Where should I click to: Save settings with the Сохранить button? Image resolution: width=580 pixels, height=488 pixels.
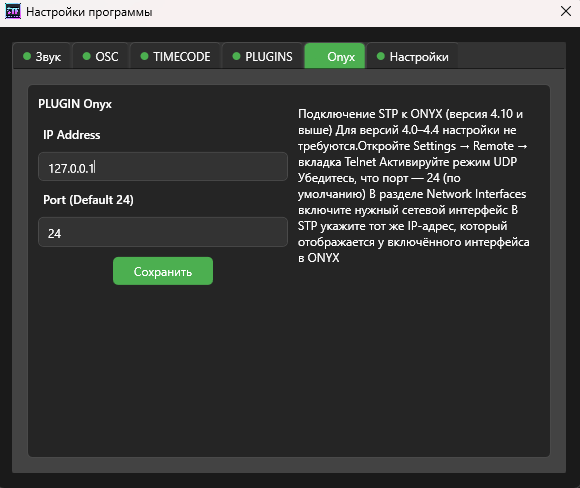[163, 271]
